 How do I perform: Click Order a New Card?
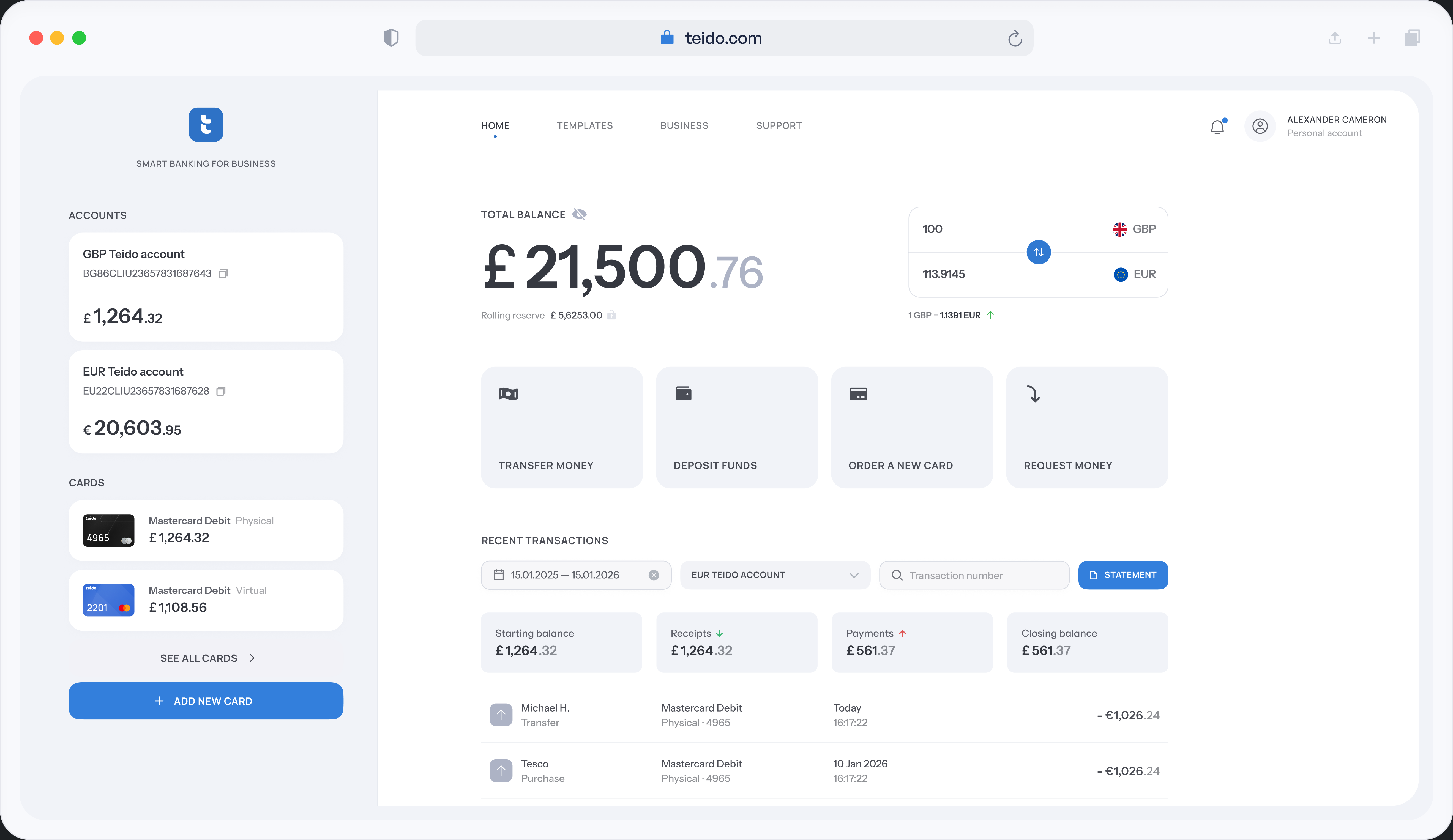[912, 427]
